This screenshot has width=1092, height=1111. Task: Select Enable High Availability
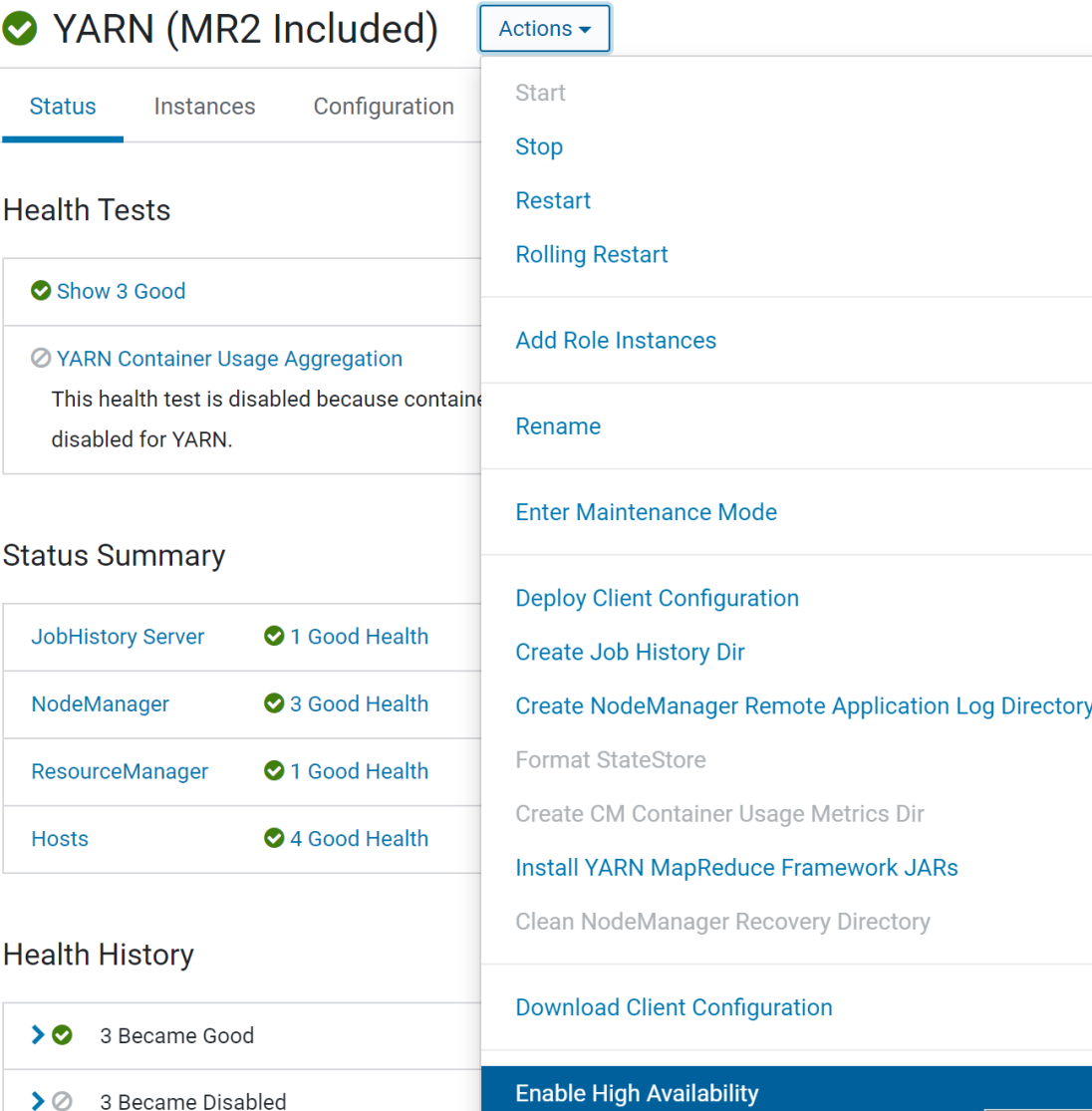637,1092
